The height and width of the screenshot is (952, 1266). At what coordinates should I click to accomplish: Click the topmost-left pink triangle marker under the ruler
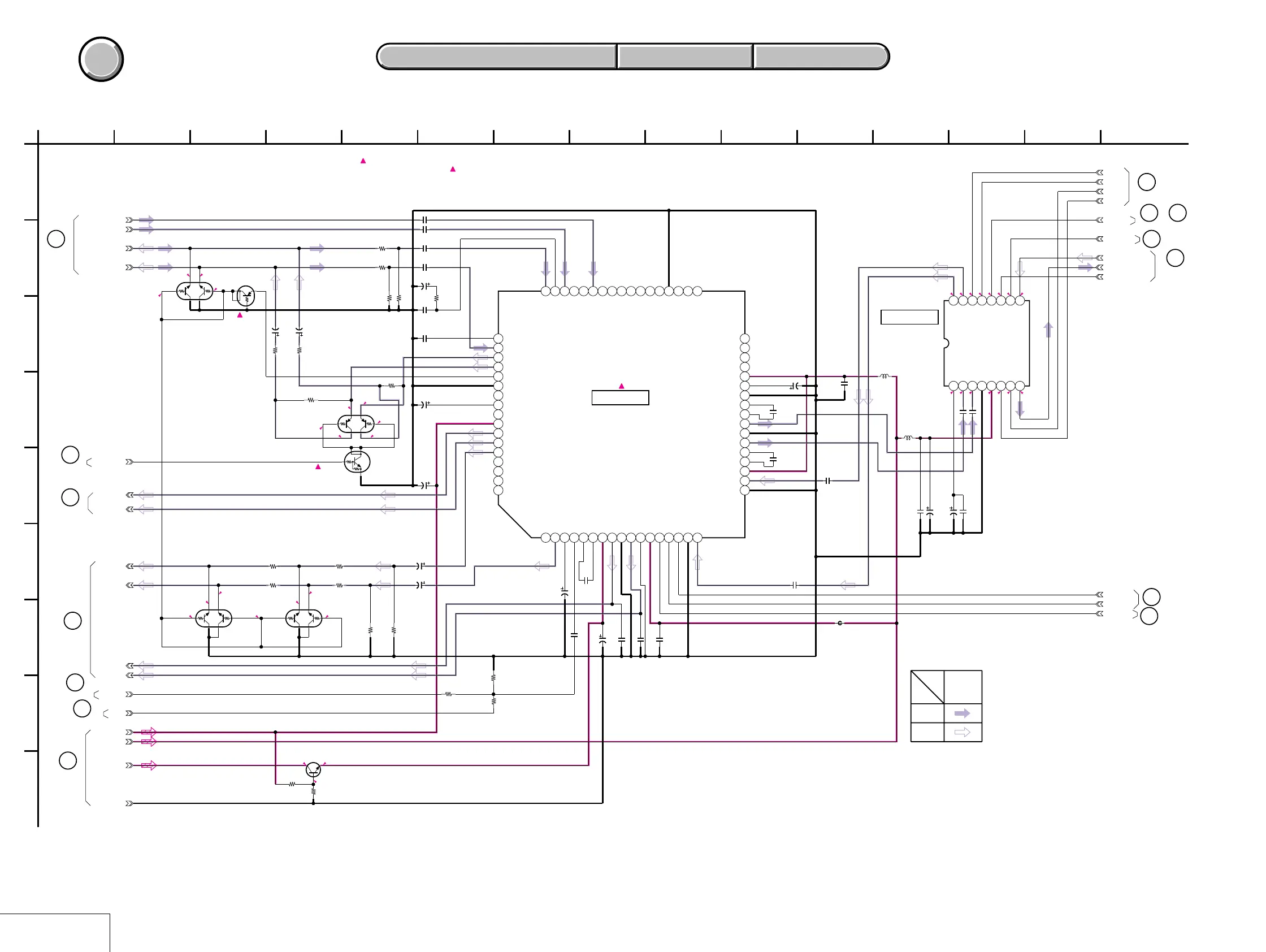coord(363,161)
